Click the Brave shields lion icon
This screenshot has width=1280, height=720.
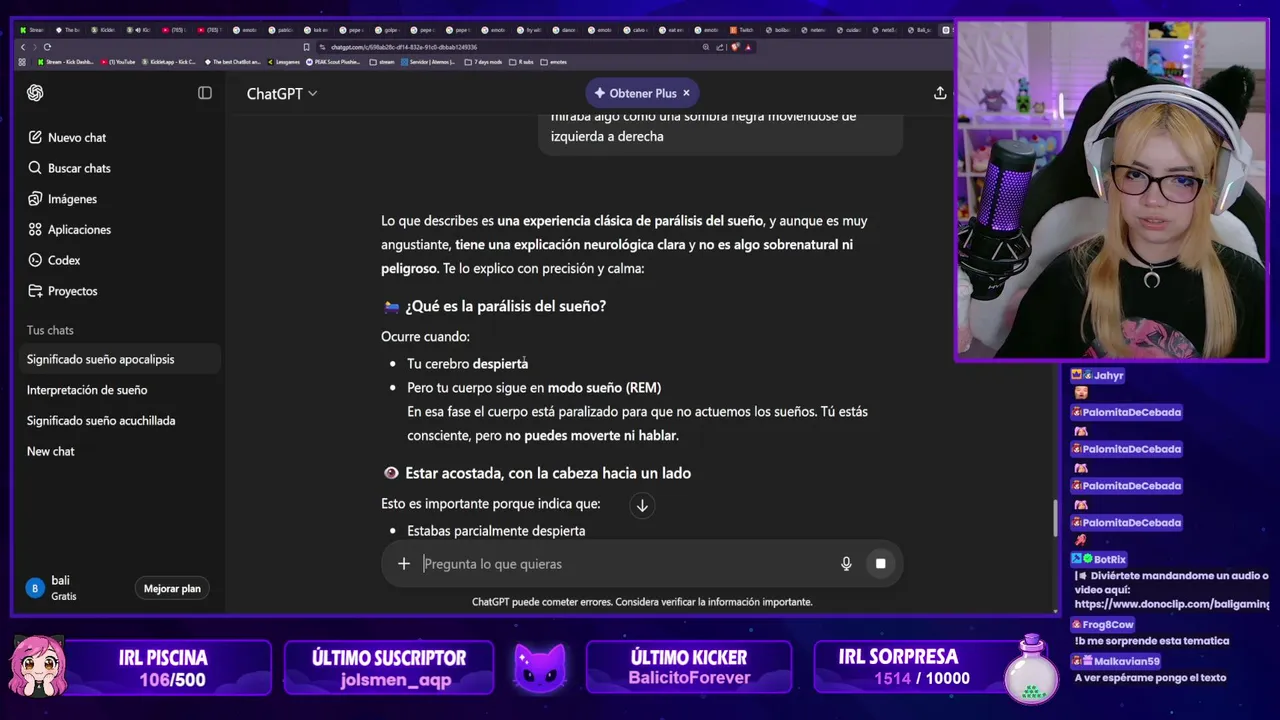click(735, 47)
